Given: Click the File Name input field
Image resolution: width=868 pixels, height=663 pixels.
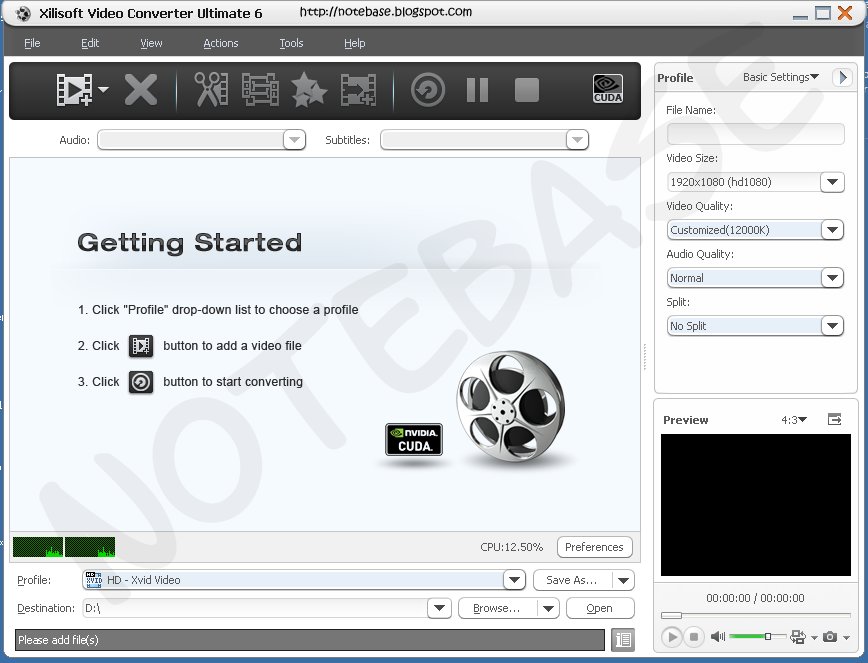Looking at the screenshot, I should click(755, 133).
